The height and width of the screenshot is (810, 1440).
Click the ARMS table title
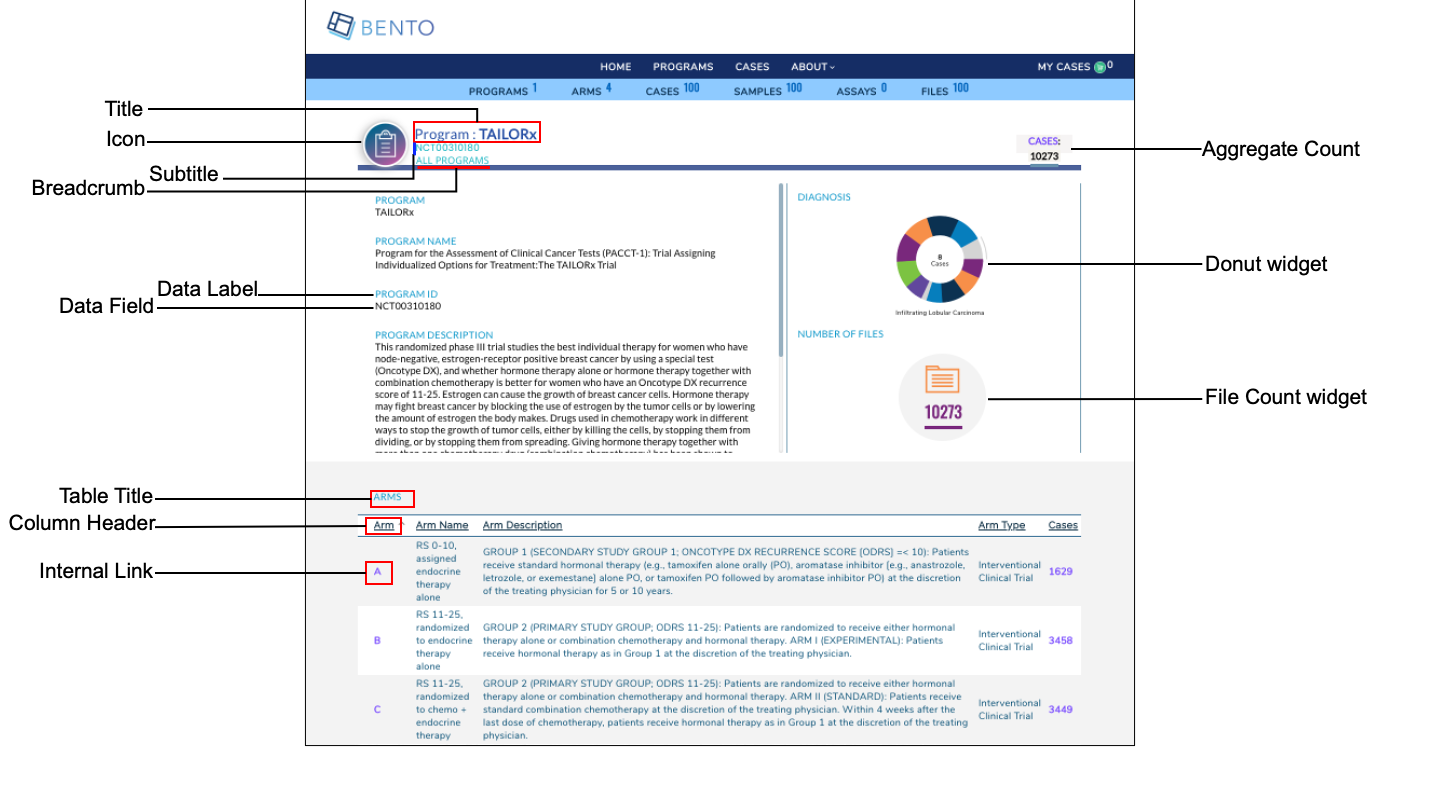point(386,496)
